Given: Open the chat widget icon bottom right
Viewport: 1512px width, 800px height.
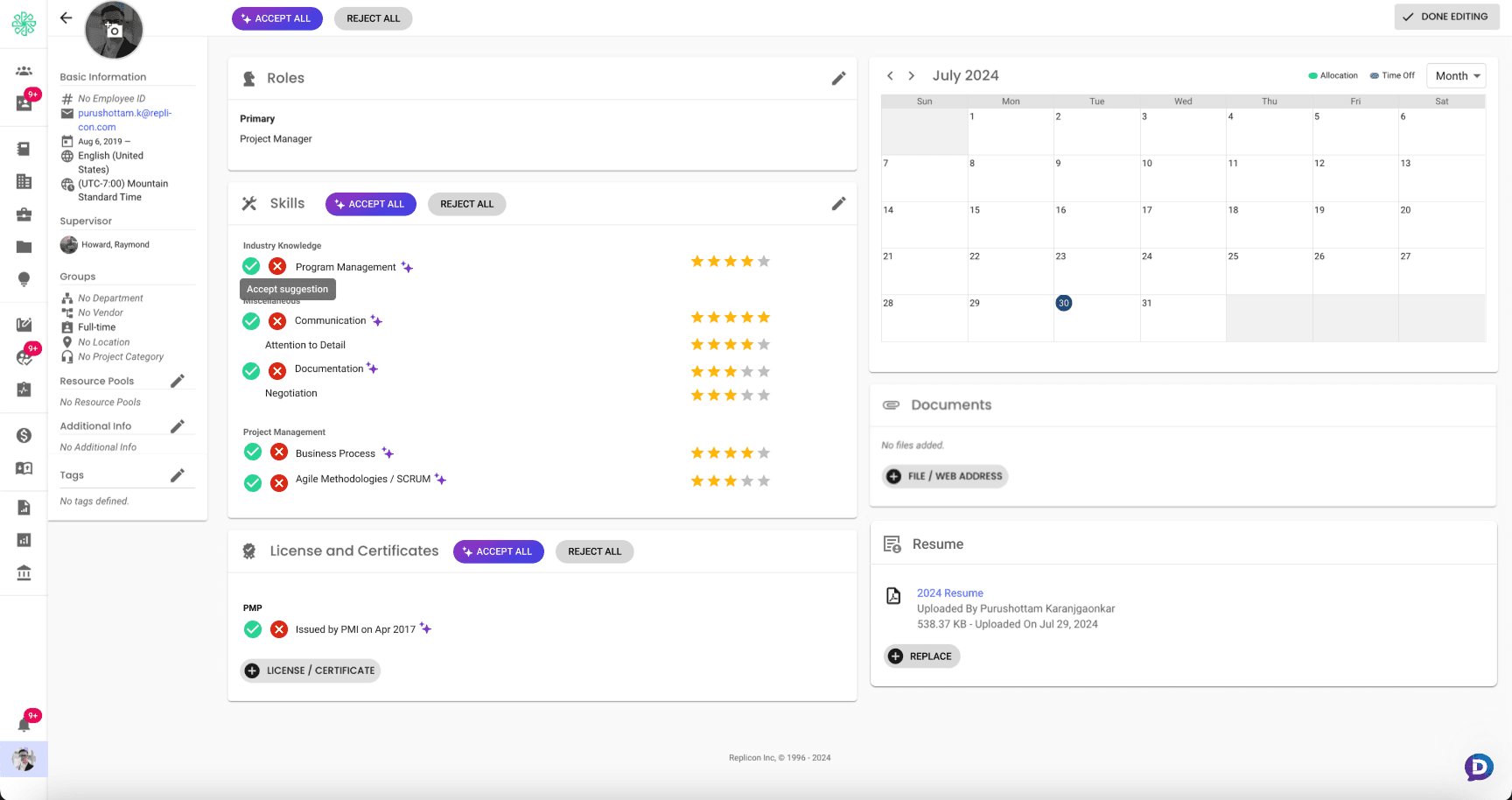Looking at the screenshot, I should click(x=1479, y=767).
